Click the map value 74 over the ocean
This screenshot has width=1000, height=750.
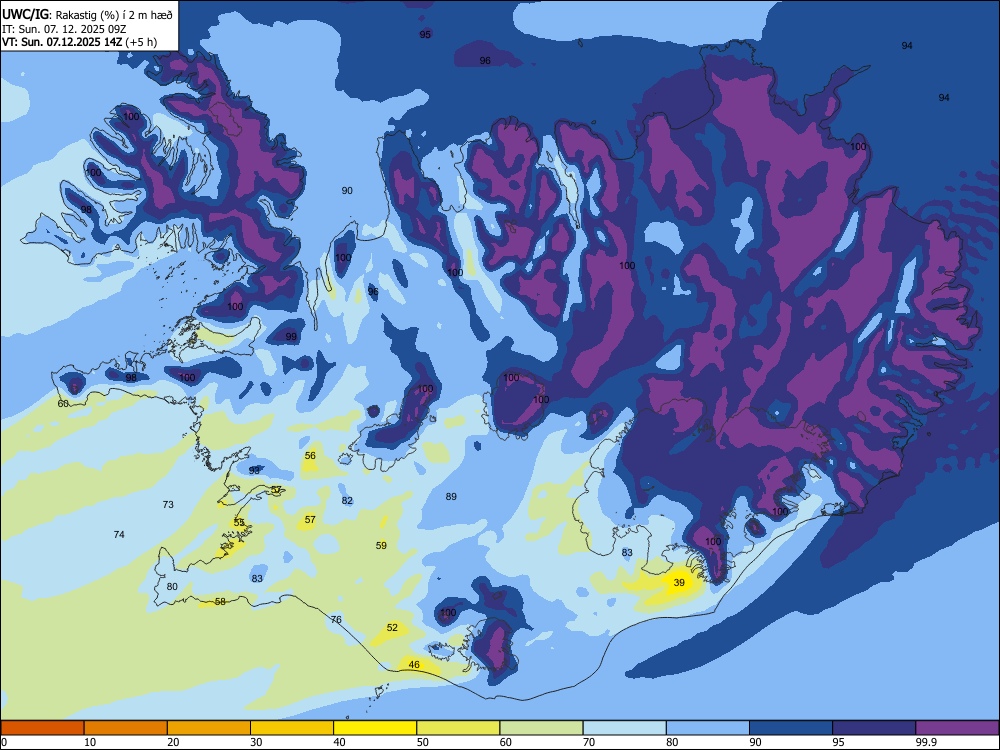pyautogui.click(x=119, y=534)
